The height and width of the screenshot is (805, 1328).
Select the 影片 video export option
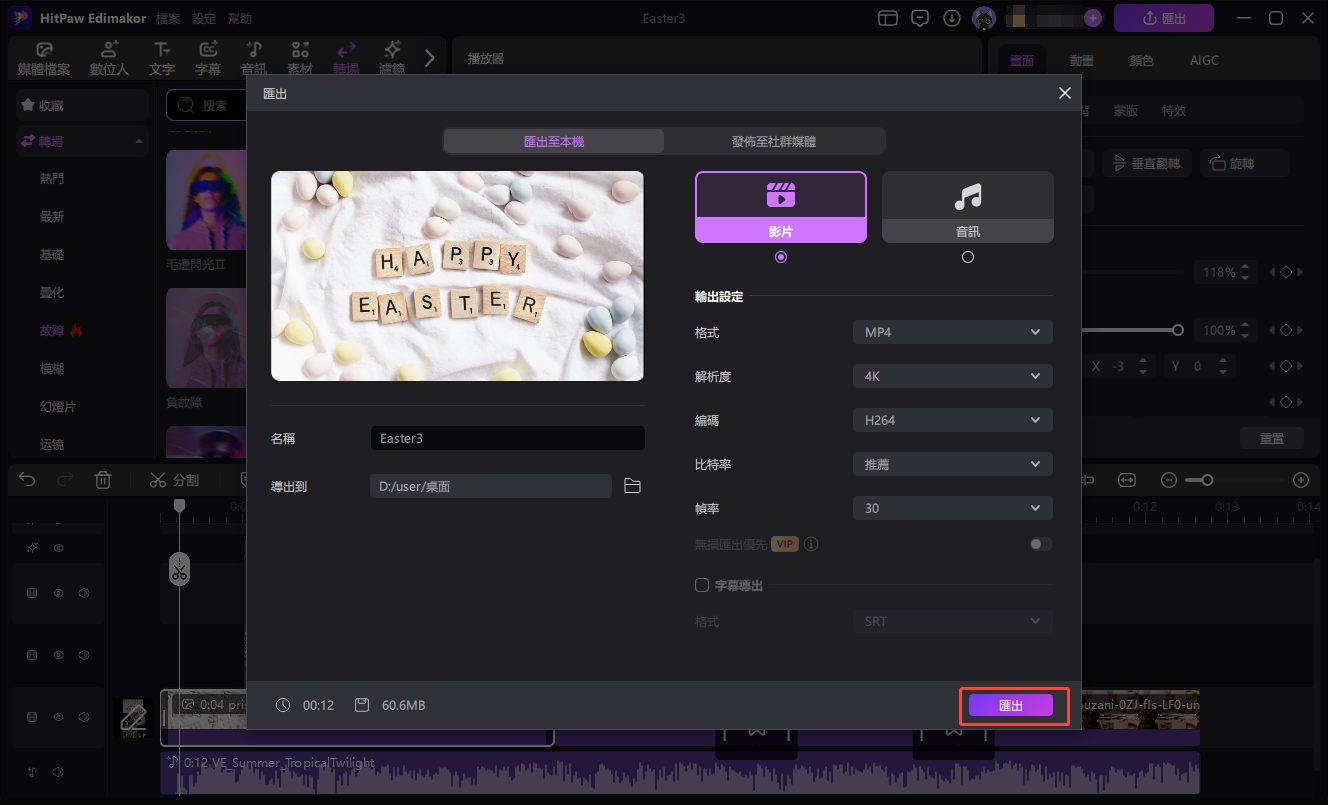tap(780, 206)
